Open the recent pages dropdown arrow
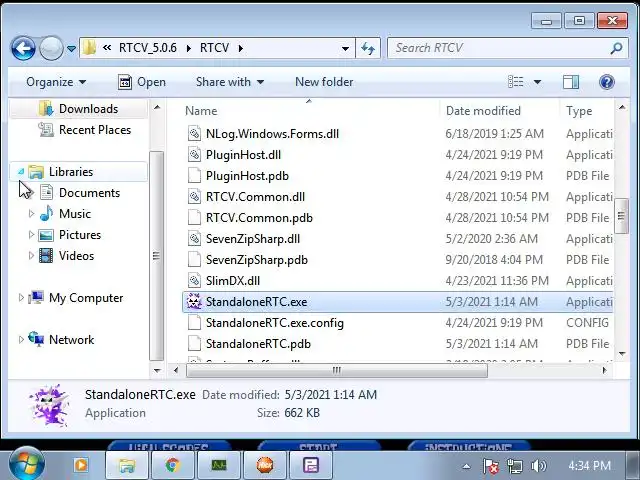Image resolution: width=640 pixels, height=480 pixels. [x=71, y=49]
